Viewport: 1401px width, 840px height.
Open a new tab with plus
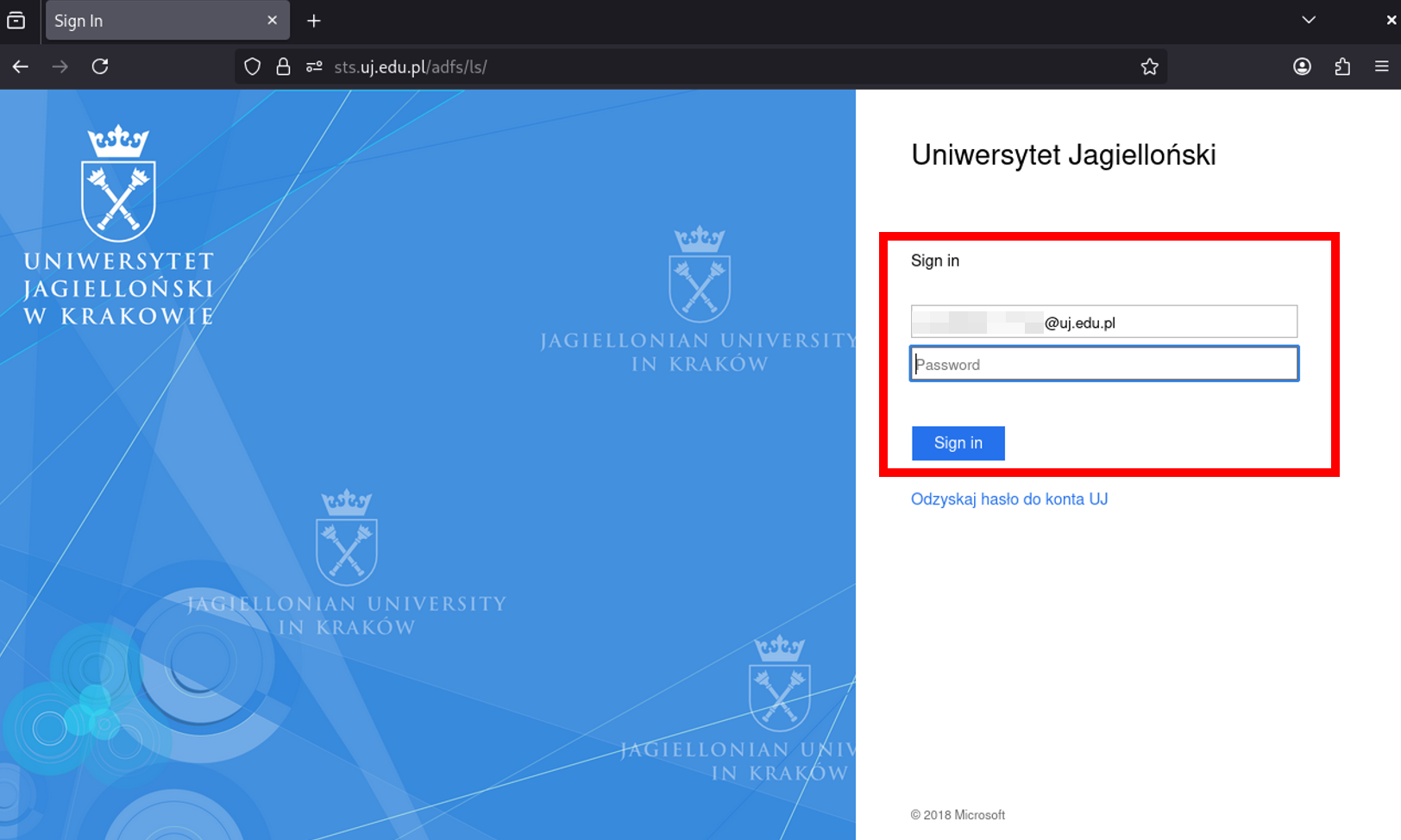coord(314,21)
